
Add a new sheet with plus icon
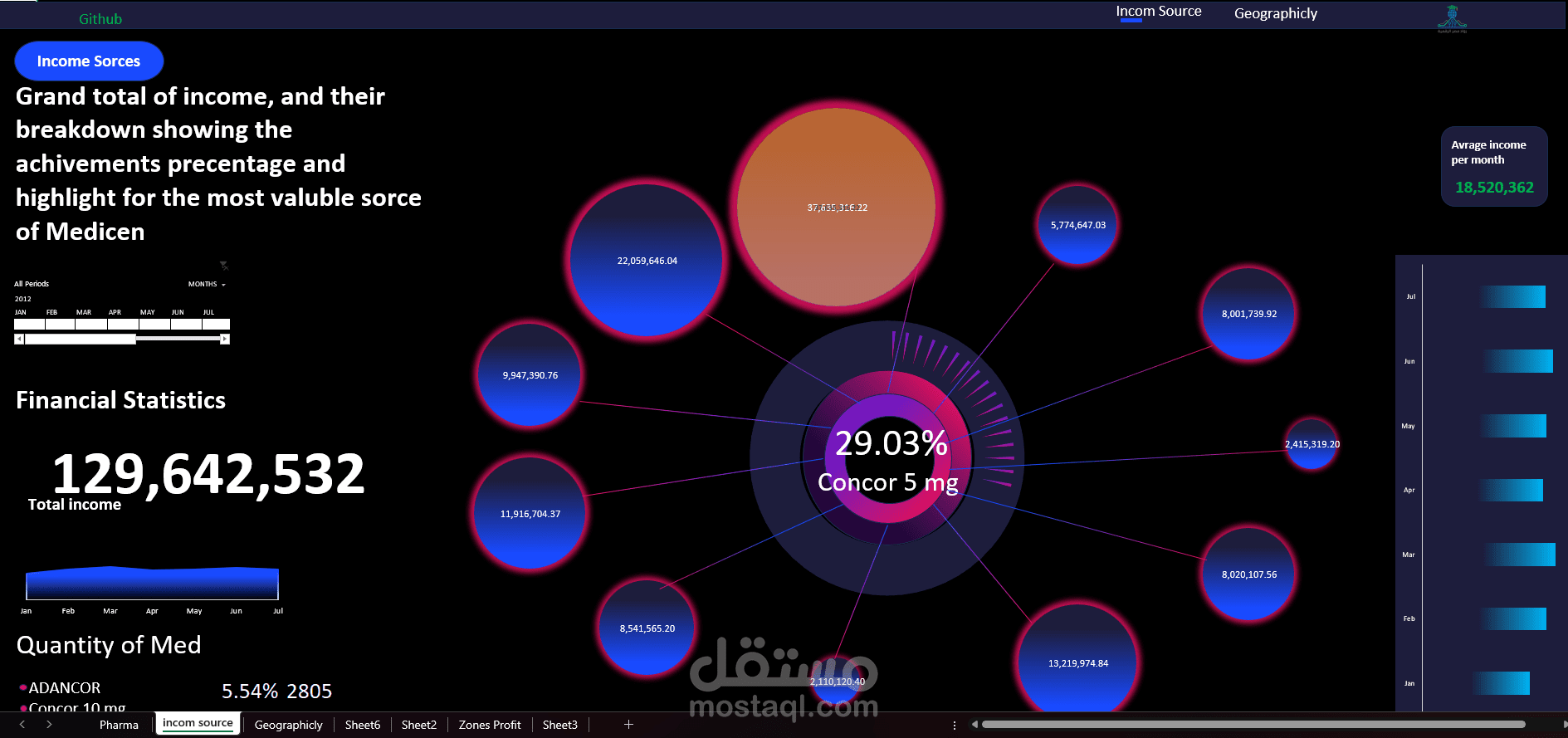pos(628,725)
